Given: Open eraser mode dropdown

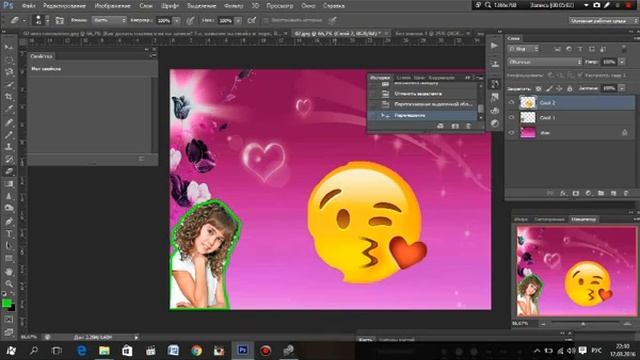Looking at the screenshot, I should click(109, 20).
